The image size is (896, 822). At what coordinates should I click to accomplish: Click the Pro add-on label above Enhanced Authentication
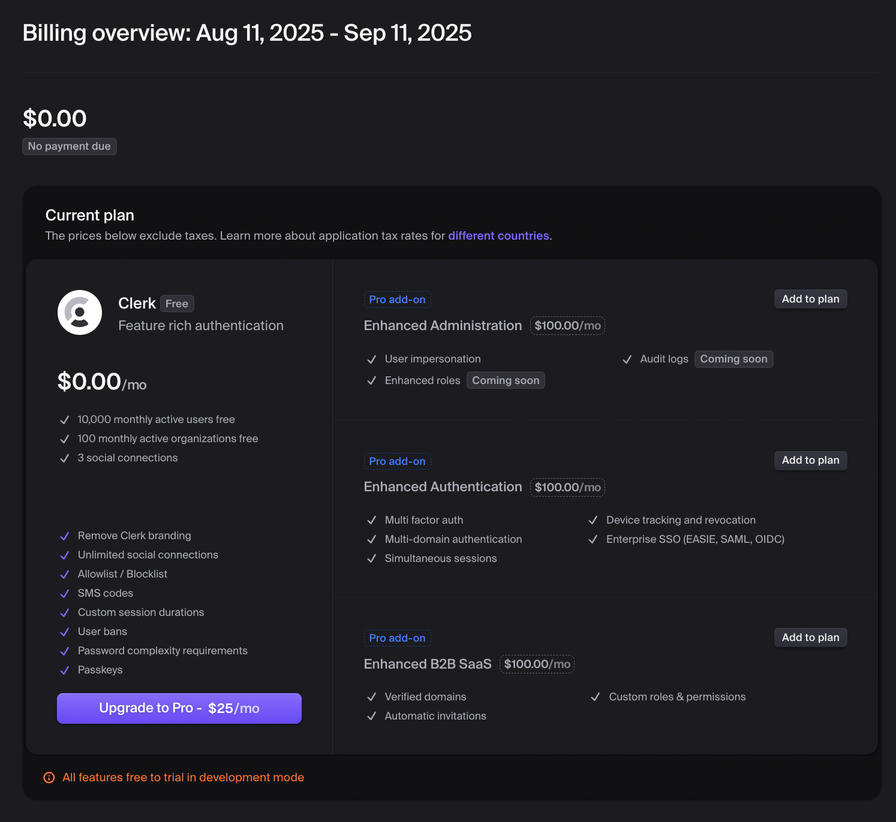397,461
